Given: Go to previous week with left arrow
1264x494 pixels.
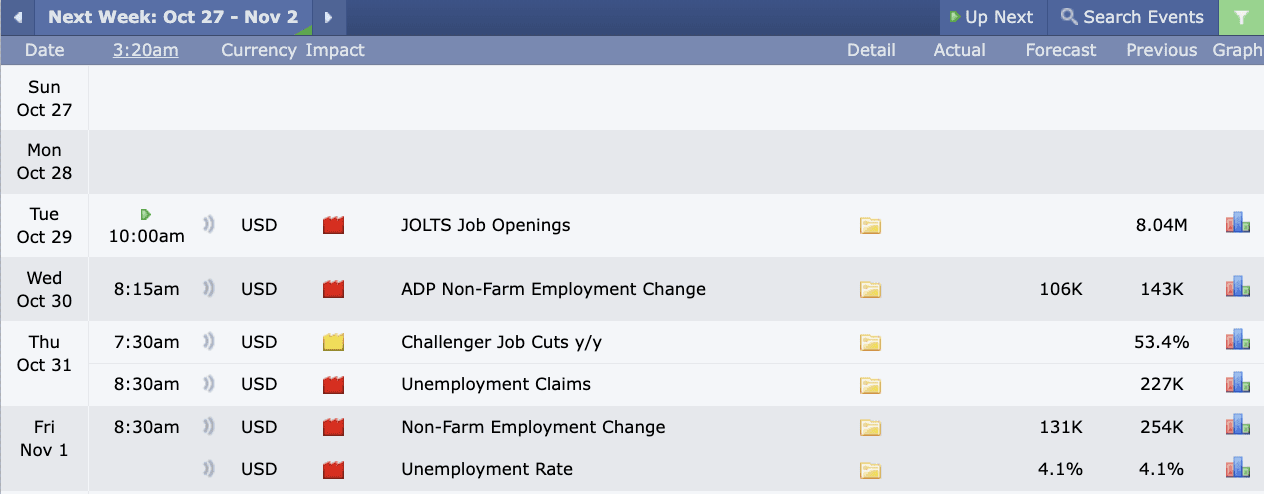Looking at the screenshot, I should [x=17, y=17].
